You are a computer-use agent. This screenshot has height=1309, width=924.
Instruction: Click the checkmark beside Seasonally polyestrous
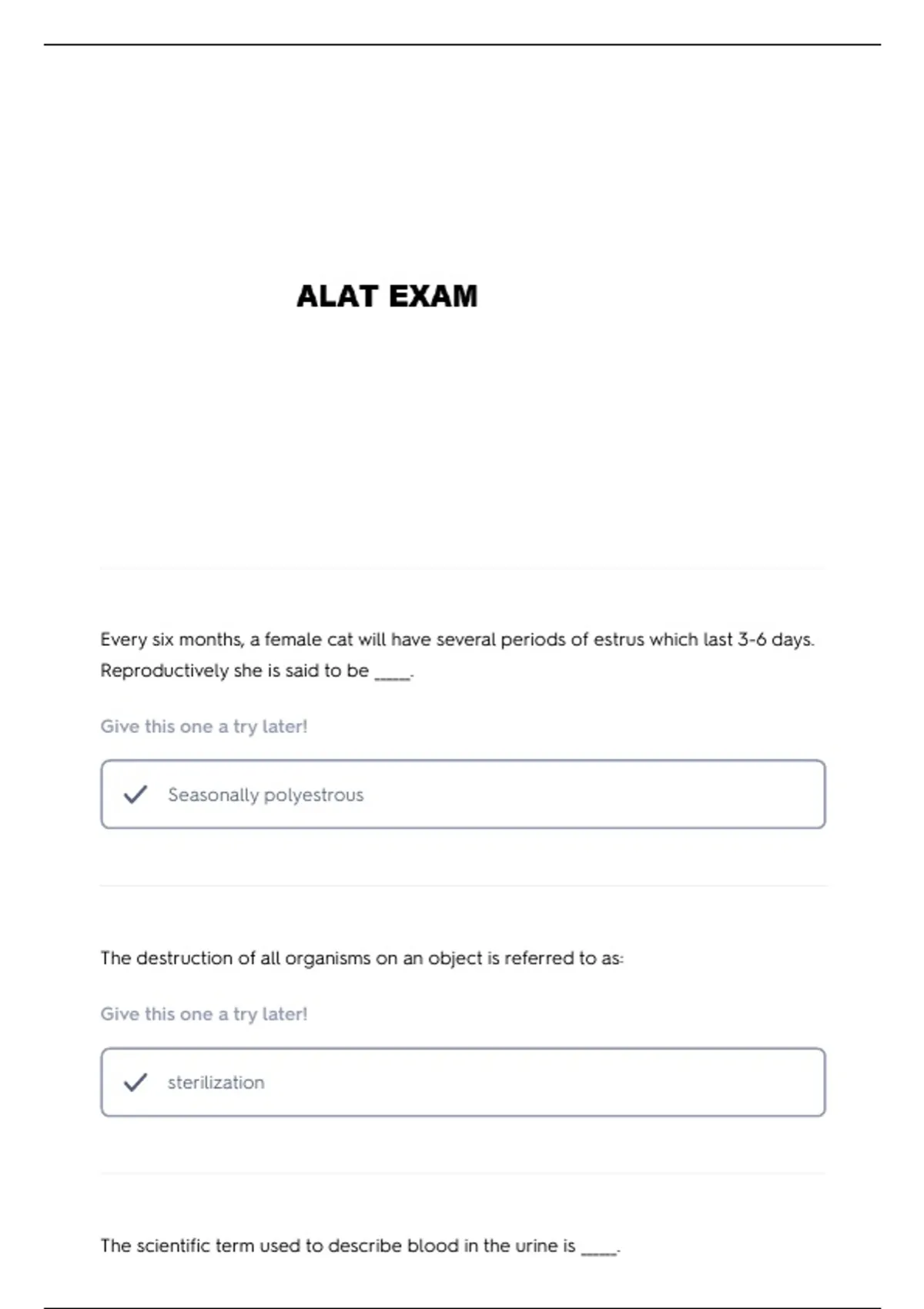pos(136,794)
